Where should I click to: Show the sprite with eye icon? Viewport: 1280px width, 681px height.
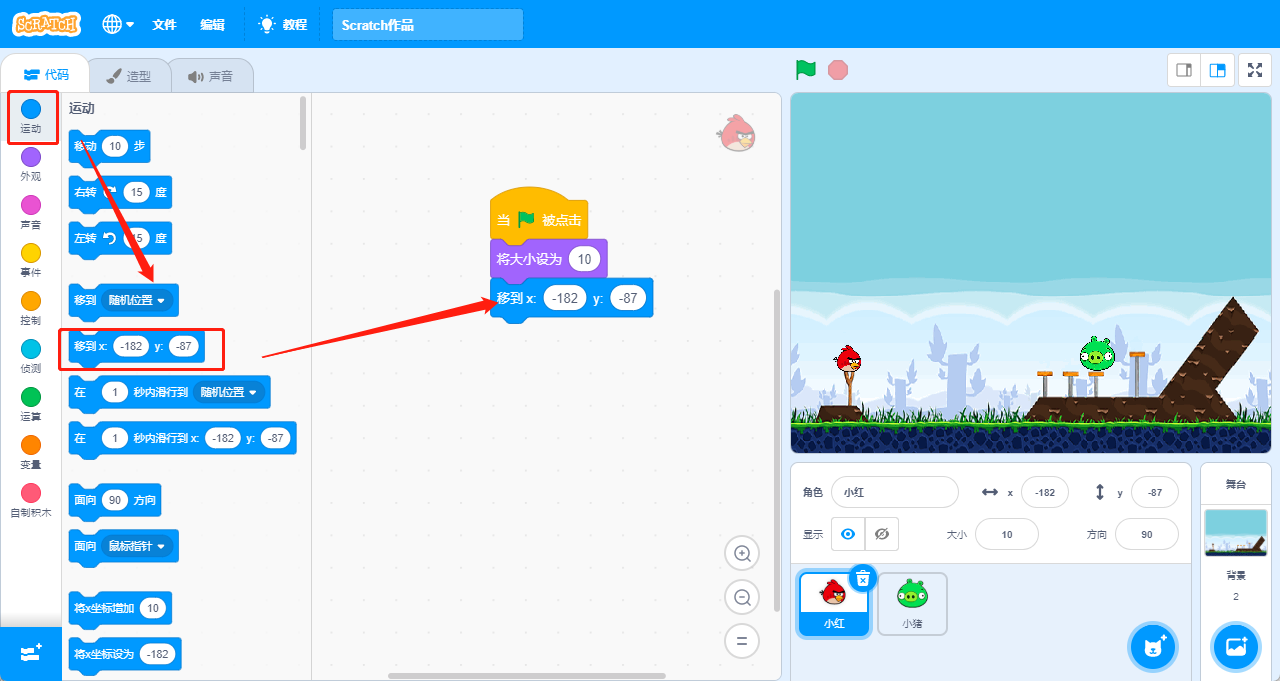848,534
